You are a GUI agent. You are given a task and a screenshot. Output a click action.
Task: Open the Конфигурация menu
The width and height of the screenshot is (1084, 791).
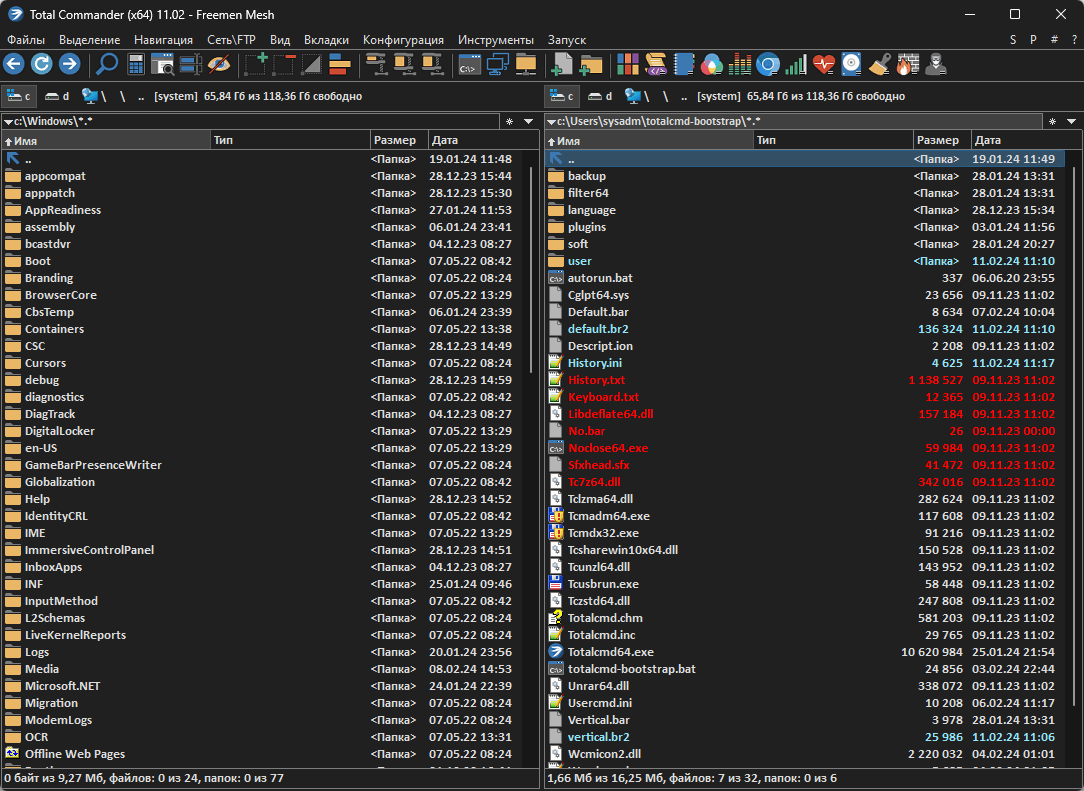[403, 40]
